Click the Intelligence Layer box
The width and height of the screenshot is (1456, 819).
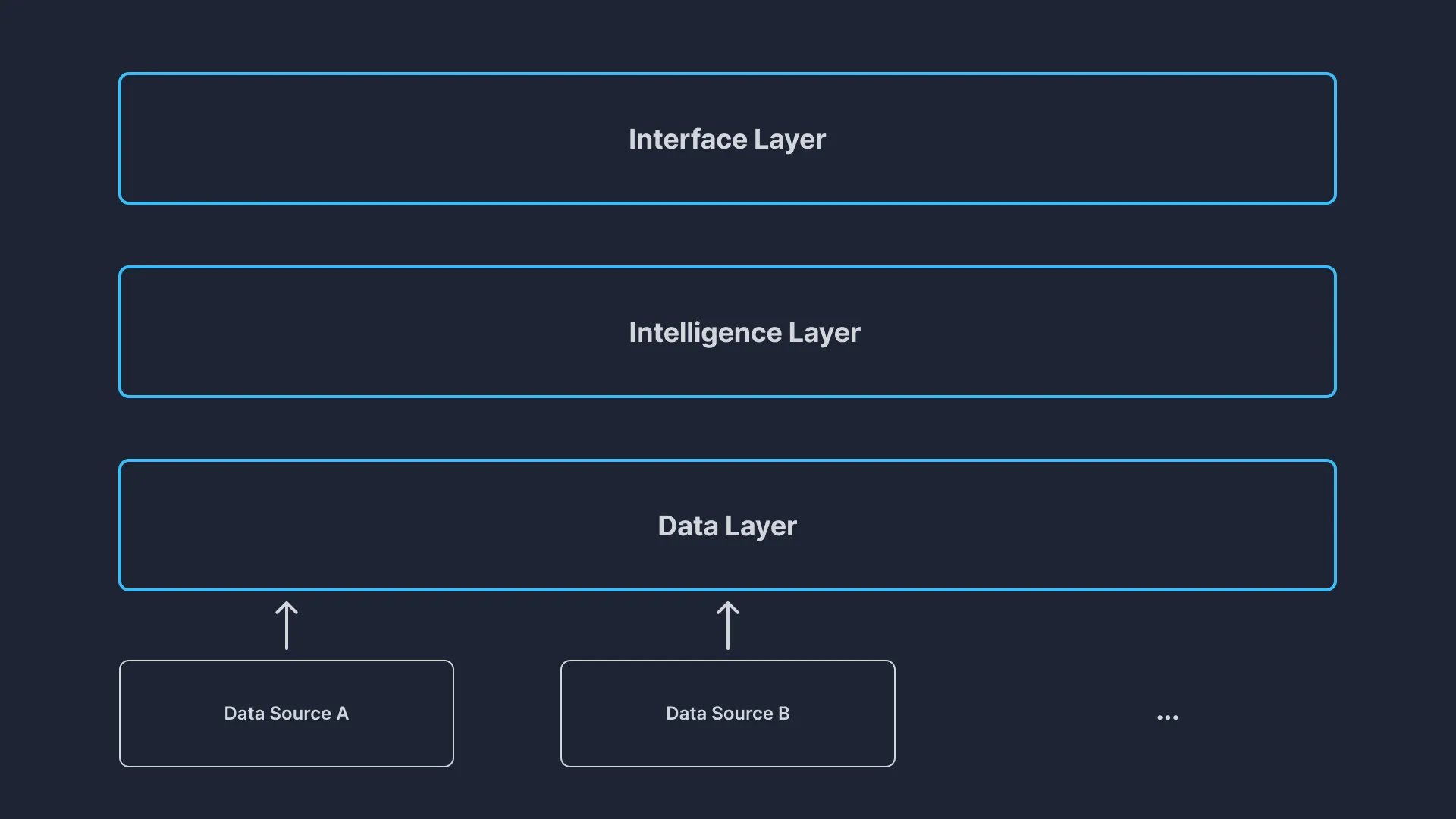(726, 331)
